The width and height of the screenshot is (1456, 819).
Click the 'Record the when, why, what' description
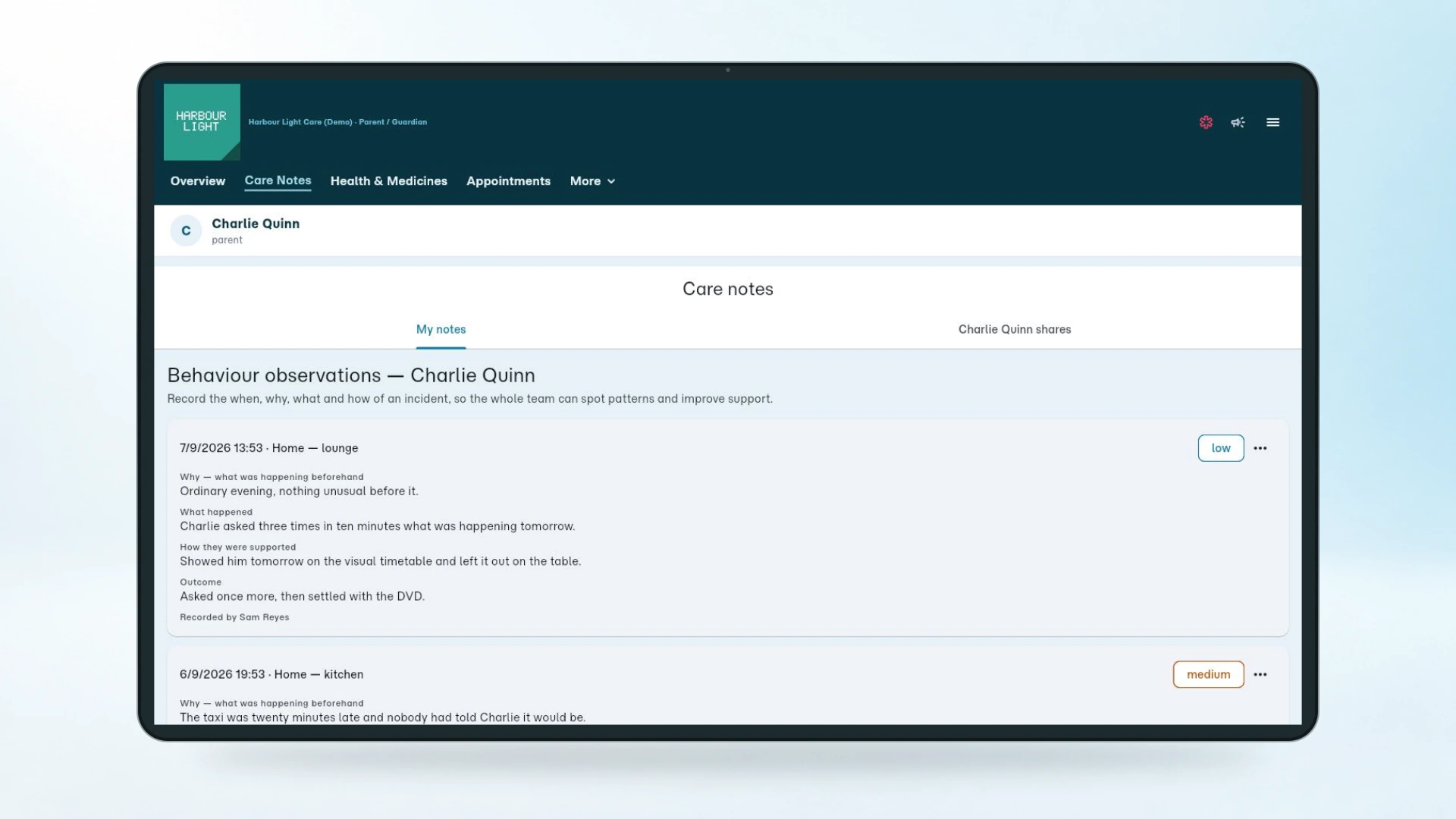[x=469, y=399]
